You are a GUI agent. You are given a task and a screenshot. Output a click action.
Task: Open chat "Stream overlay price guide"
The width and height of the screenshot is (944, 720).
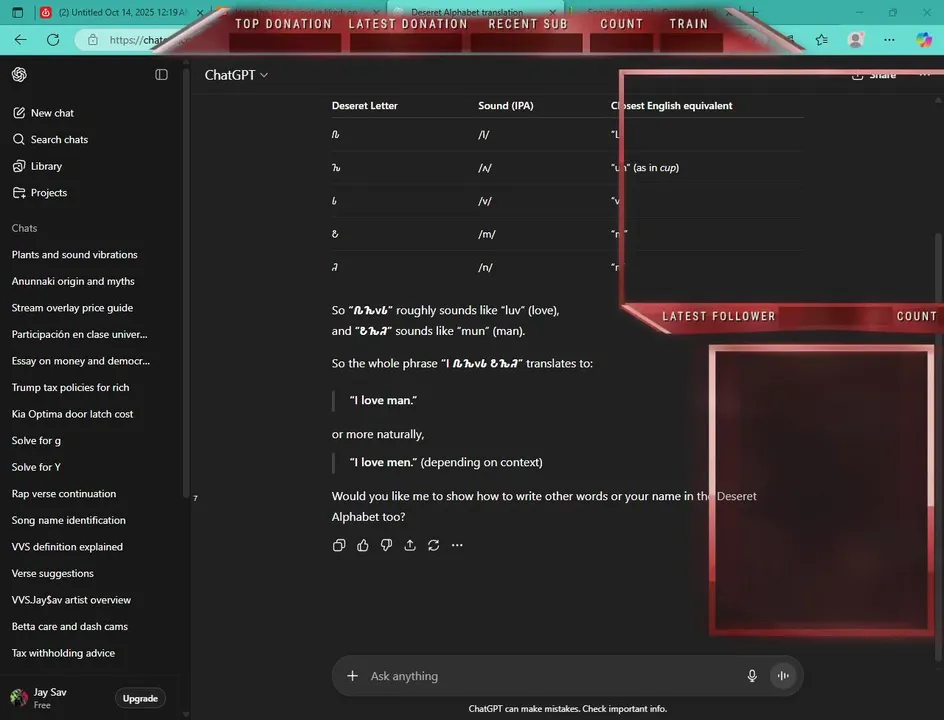point(72,308)
